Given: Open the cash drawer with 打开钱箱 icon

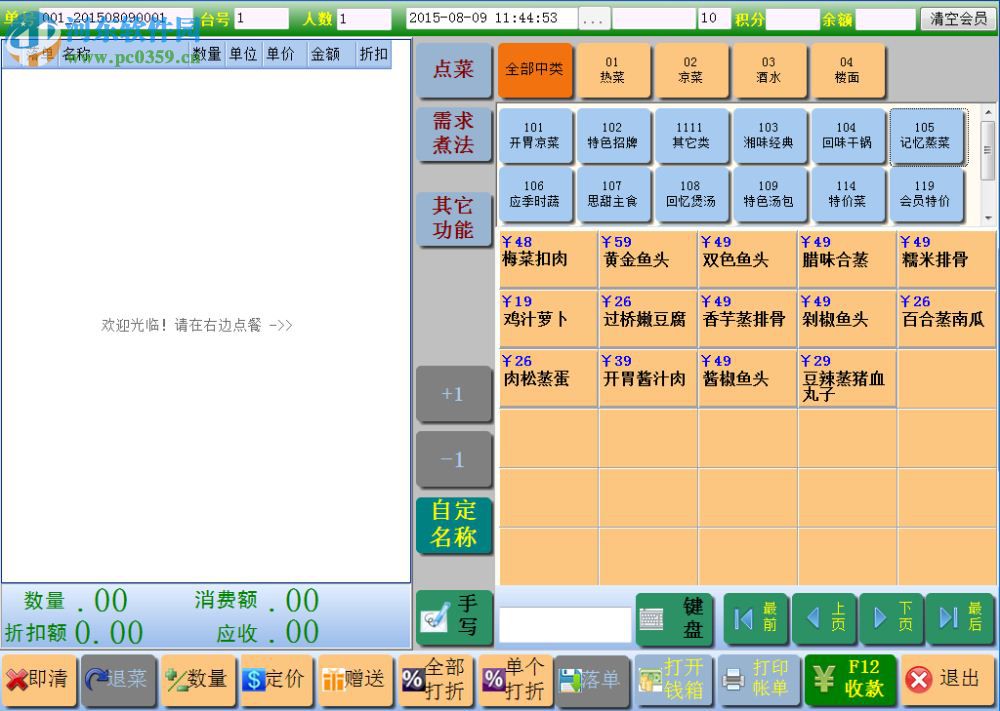Looking at the screenshot, I should click(x=672, y=680).
